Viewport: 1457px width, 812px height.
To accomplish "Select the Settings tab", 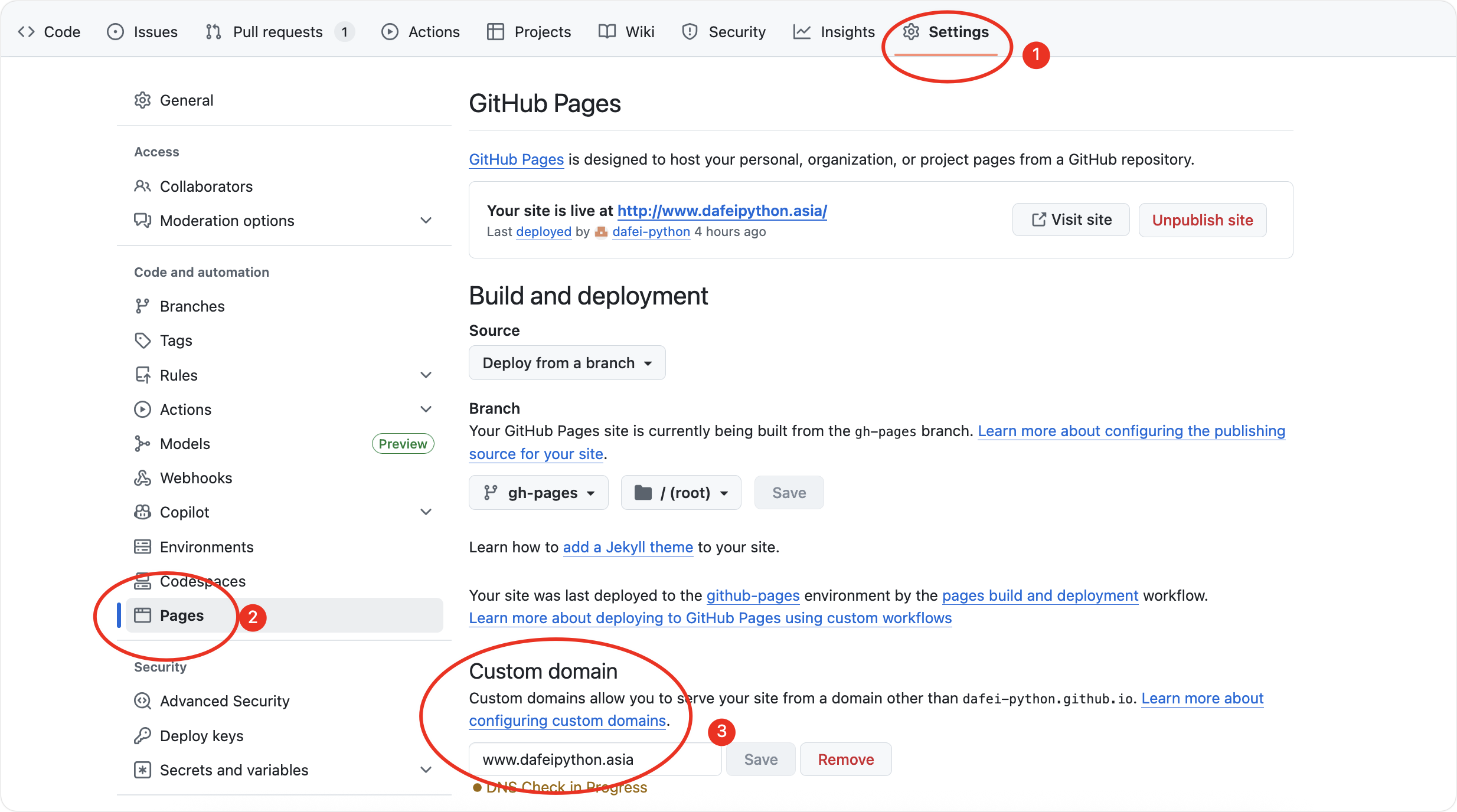I will click(946, 32).
